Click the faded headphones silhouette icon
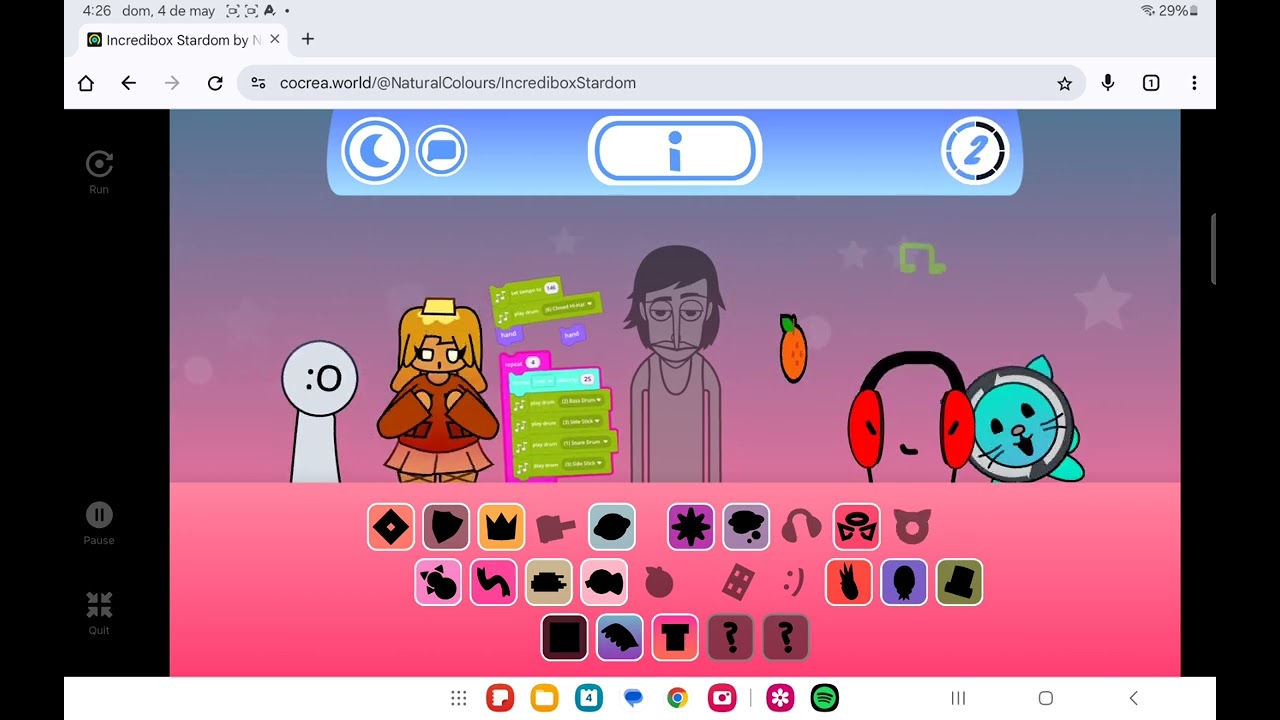This screenshot has width=1280, height=720. pyautogui.click(x=801, y=527)
